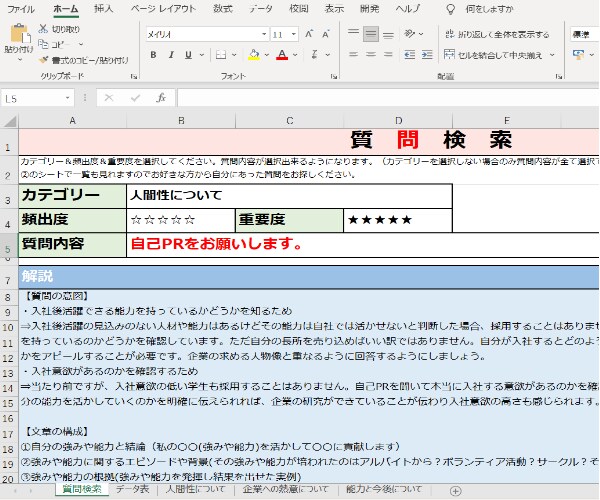Viewport: 600px width, 500px height.
Task: Open the 企業への熱意について sheet tab
Action: (285, 489)
